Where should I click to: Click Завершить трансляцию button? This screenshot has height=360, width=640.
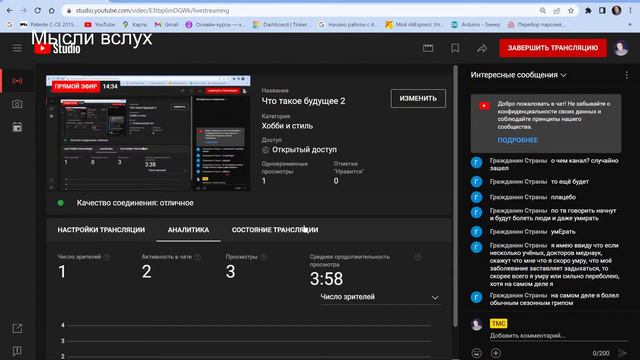pyautogui.click(x=553, y=48)
